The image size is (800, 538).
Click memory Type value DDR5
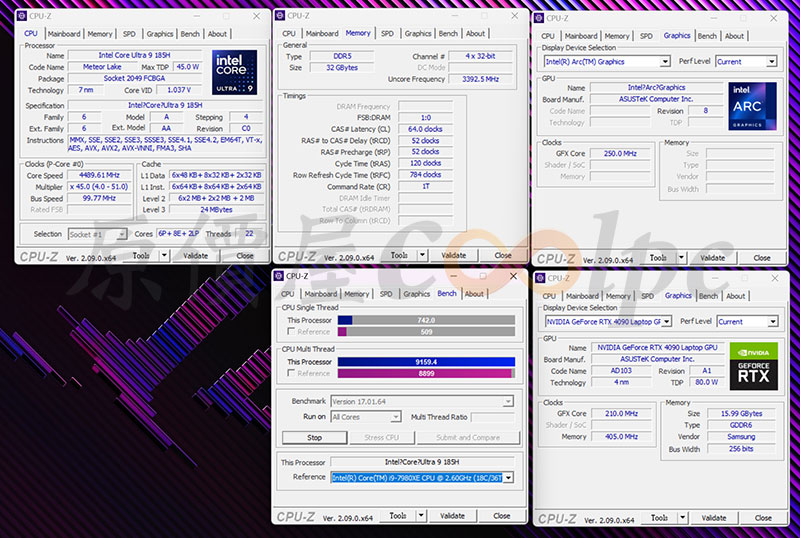tap(342, 56)
